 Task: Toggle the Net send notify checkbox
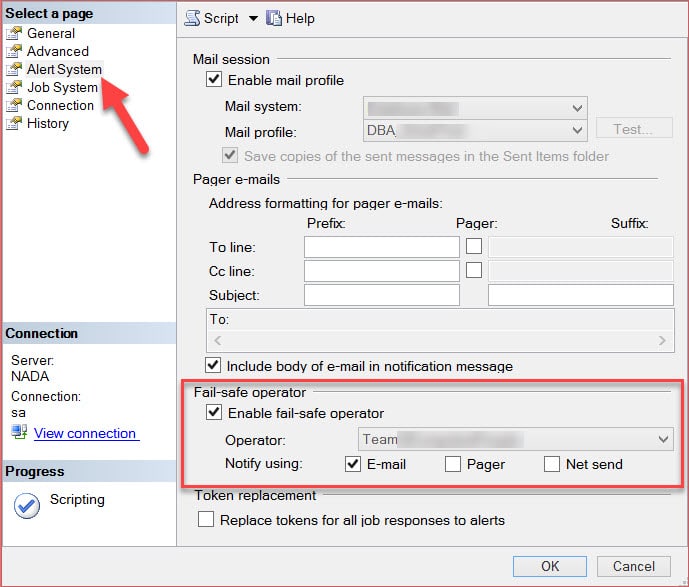(552, 464)
